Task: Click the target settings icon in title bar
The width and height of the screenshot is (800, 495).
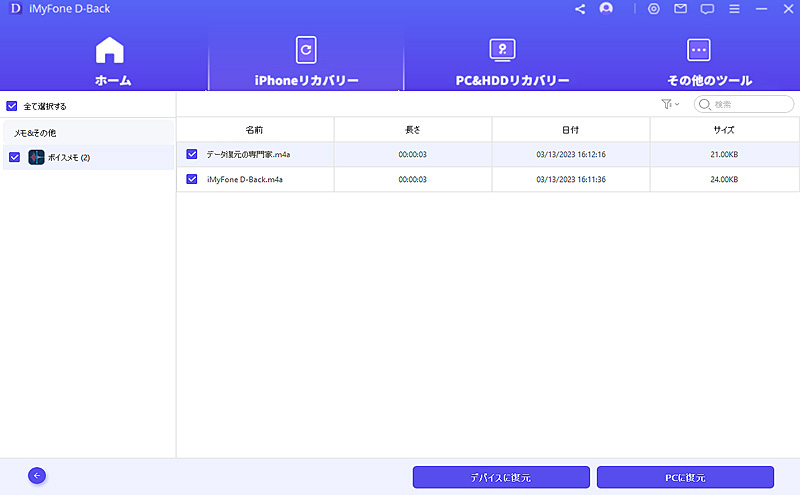Action: [x=654, y=9]
